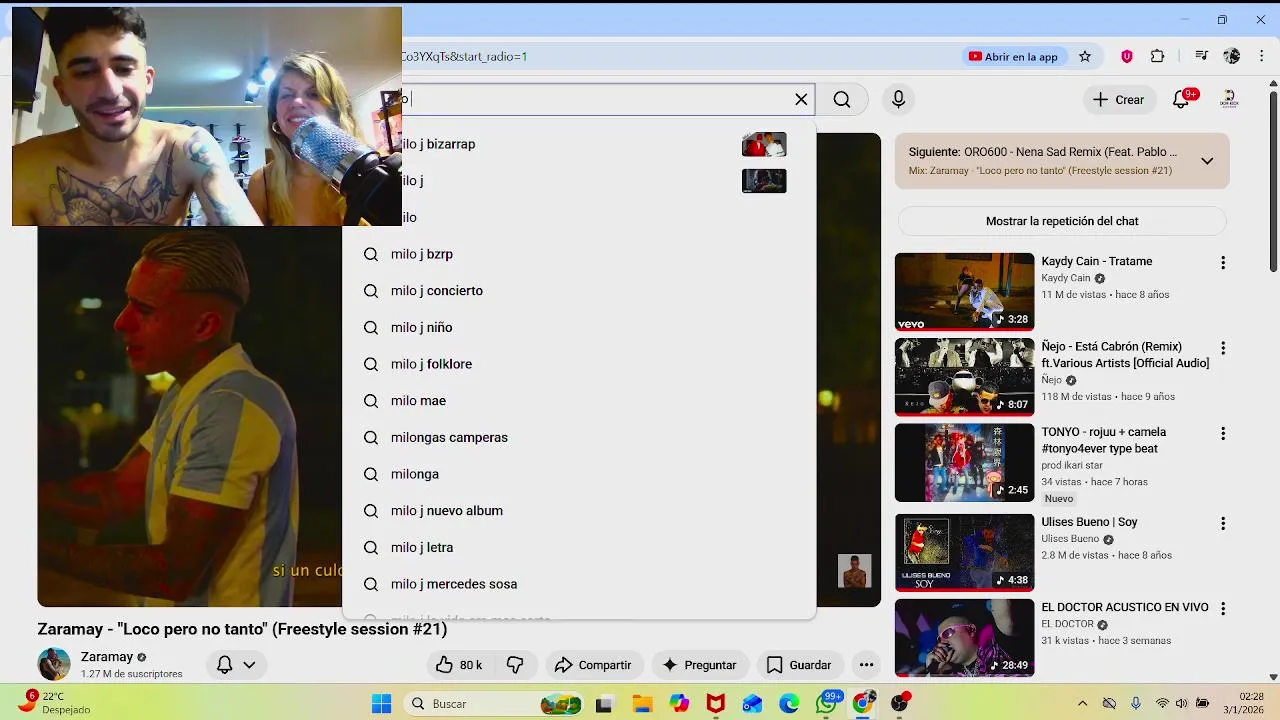Image resolution: width=1280 pixels, height=720 pixels.
Task: Open options for Kaydy Cain - Tratame
Action: tap(1222, 262)
